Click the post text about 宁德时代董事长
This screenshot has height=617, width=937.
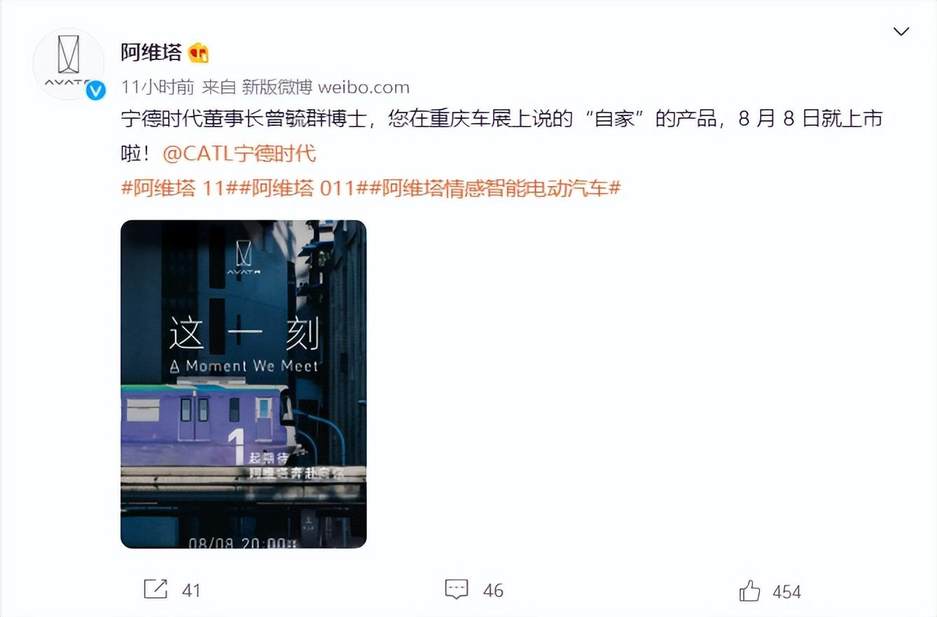[x=501, y=136]
